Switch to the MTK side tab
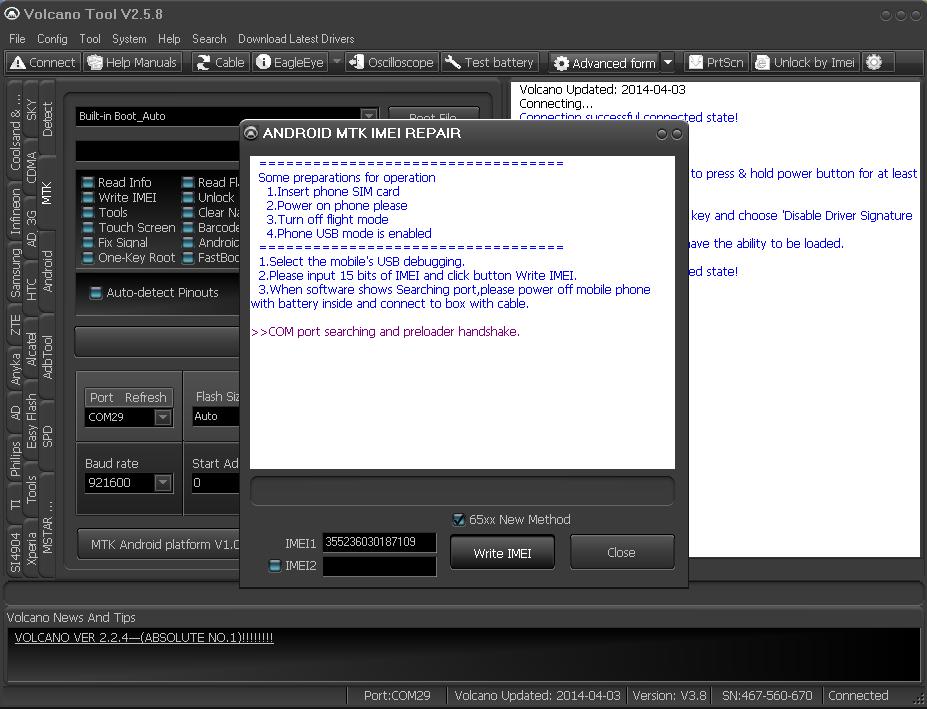The height and width of the screenshot is (709, 927). (47, 193)
